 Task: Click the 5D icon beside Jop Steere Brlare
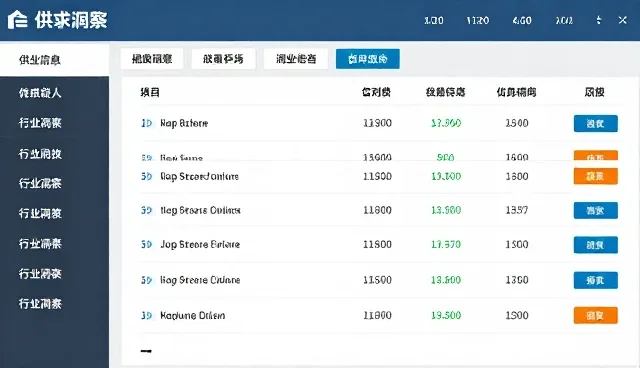[x=147, y=245]
